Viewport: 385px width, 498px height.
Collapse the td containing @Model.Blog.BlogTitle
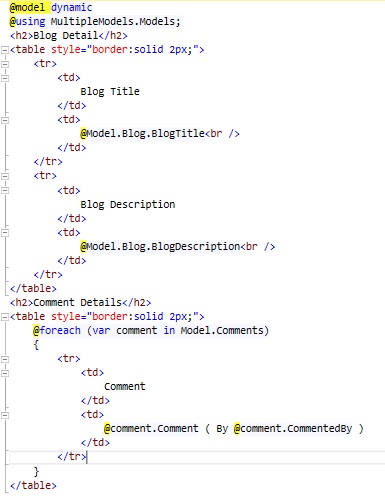coord(5,120)
